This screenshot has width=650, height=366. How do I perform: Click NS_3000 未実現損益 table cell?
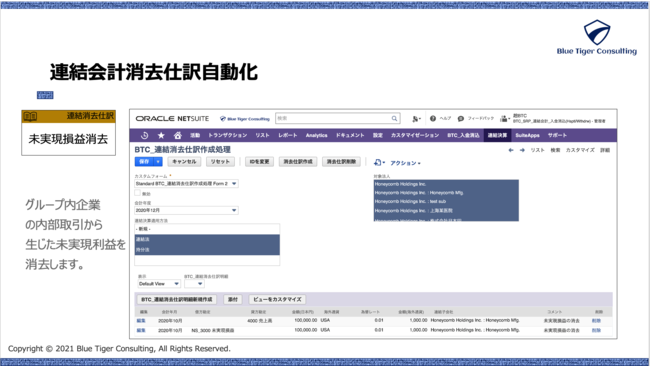coord(213,330)
